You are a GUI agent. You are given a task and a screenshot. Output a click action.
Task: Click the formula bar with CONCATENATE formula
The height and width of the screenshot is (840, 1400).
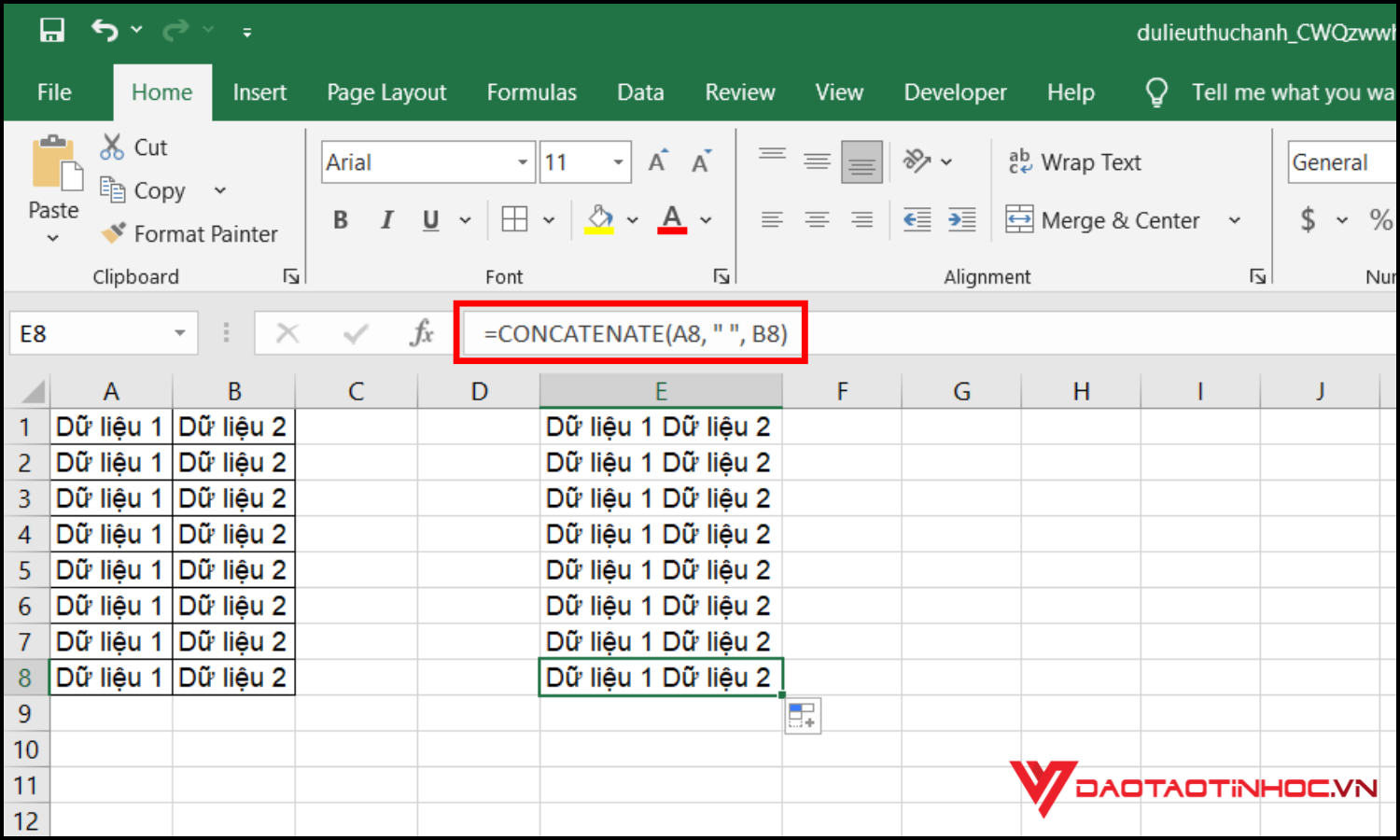coord(635,333)
